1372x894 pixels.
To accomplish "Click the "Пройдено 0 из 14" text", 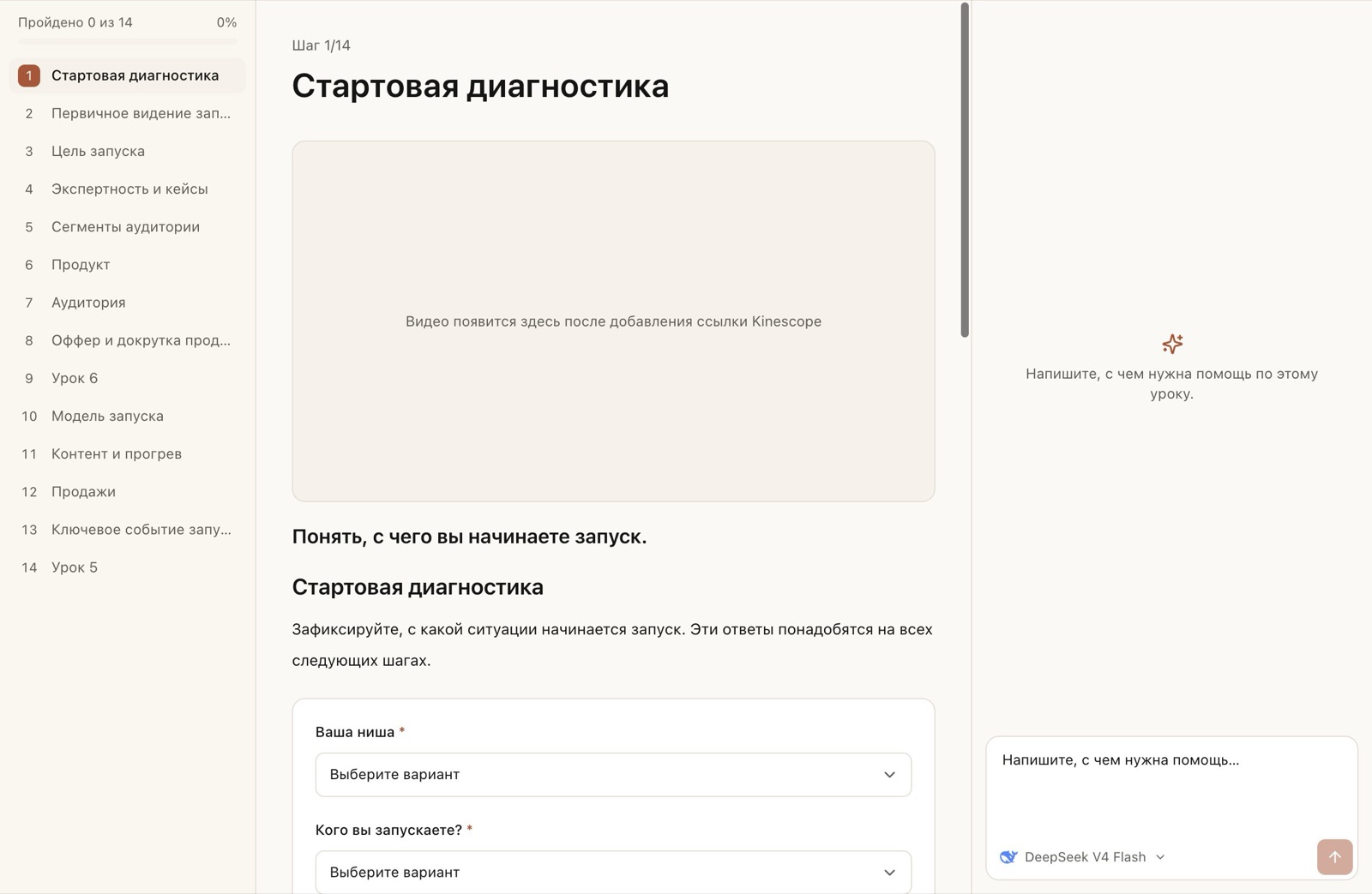I will coord(75,22).
